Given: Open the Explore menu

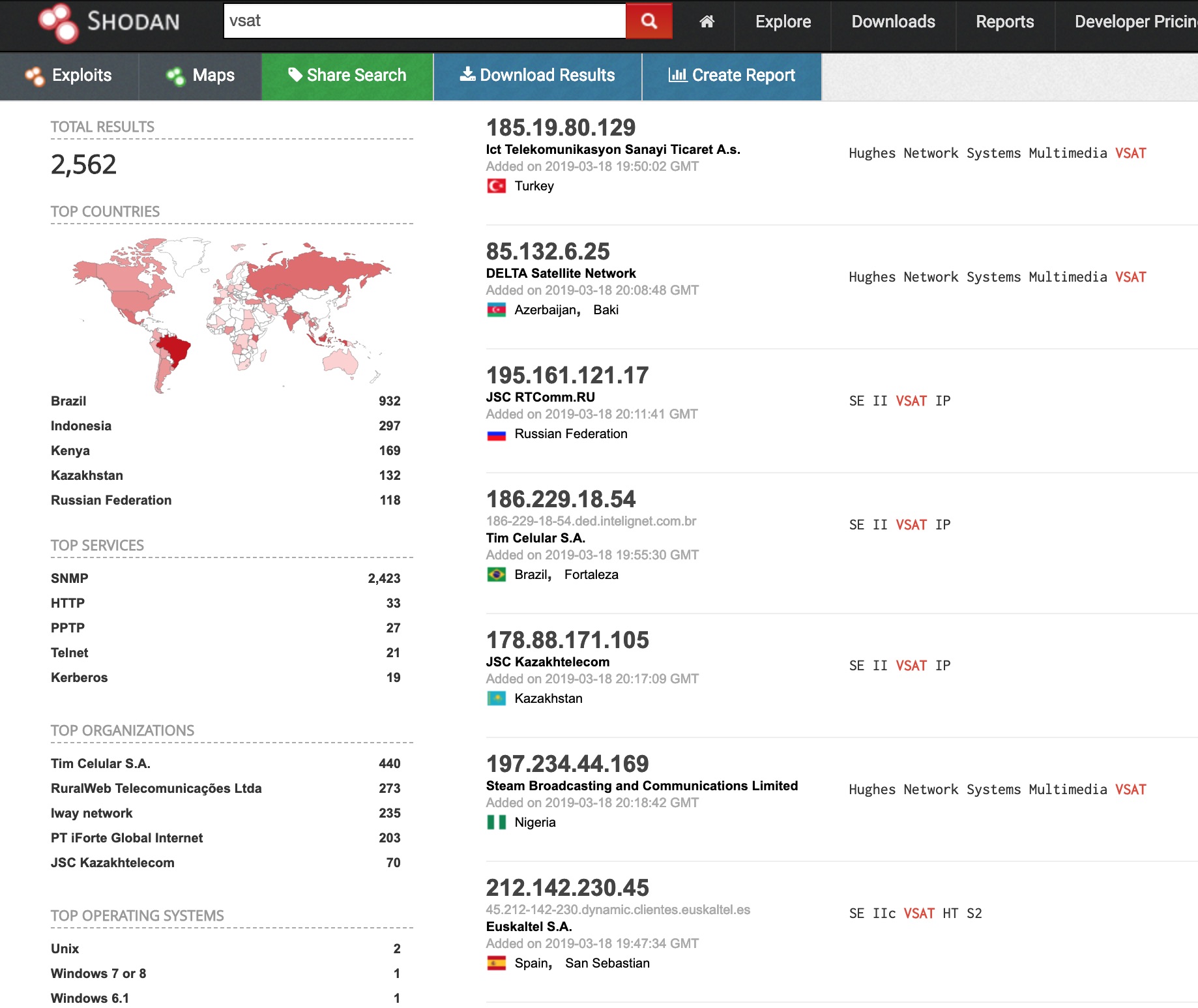Looking at the screenshot, I should pos(783,22).
